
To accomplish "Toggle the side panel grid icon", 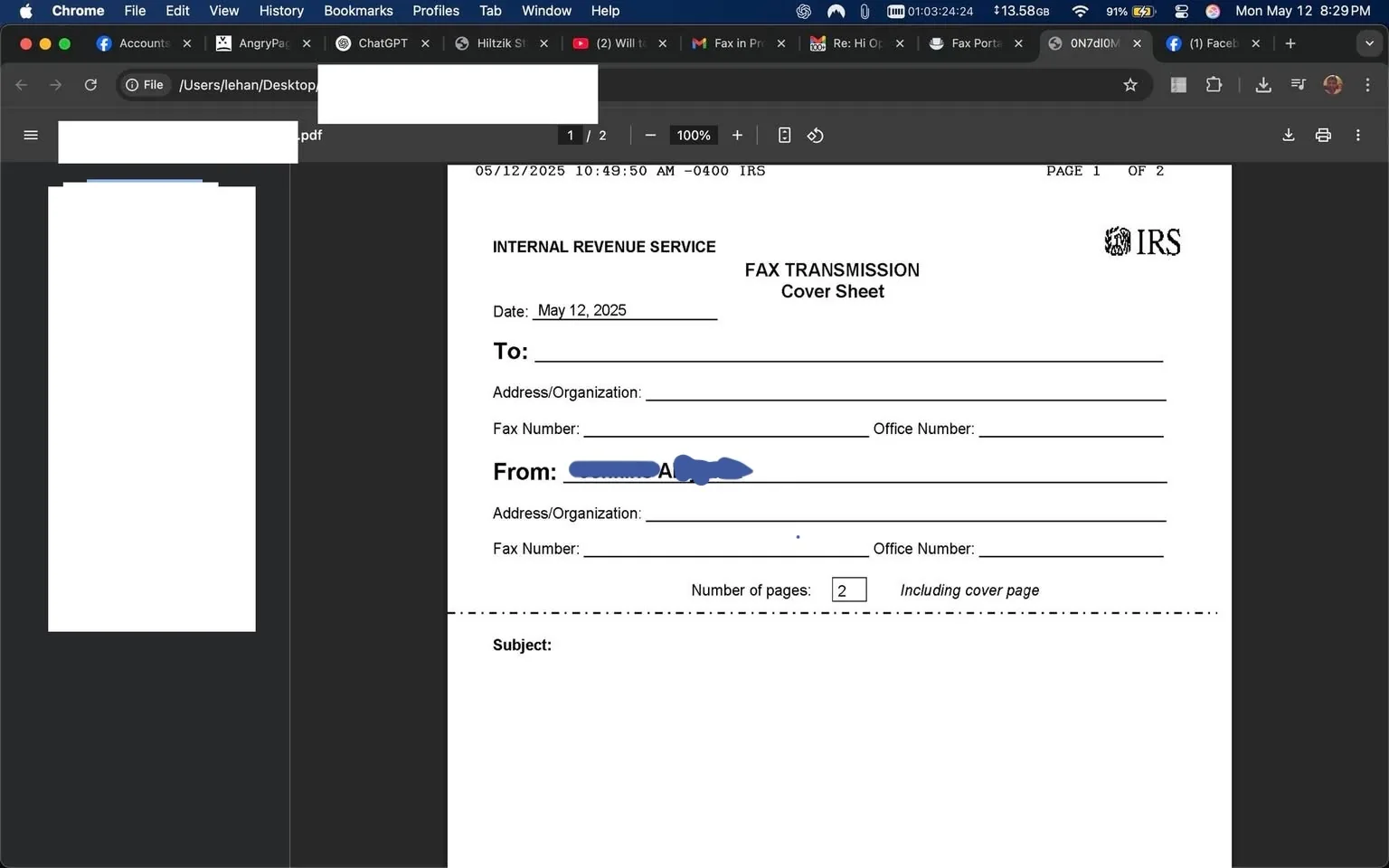I will tap(1178, 84).
